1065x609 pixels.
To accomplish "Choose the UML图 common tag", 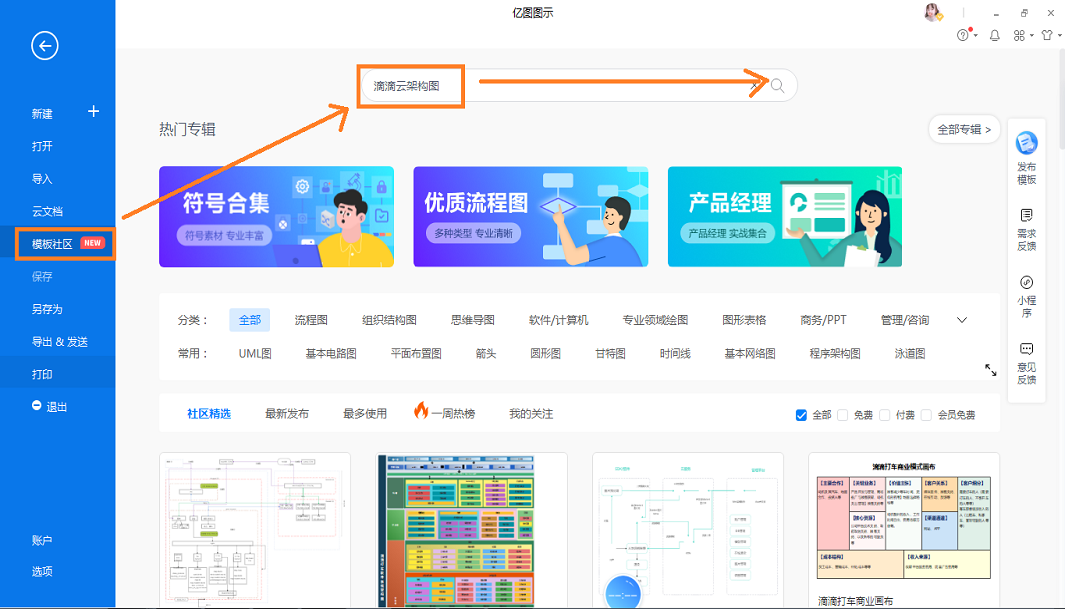I will tap(255, 354).
